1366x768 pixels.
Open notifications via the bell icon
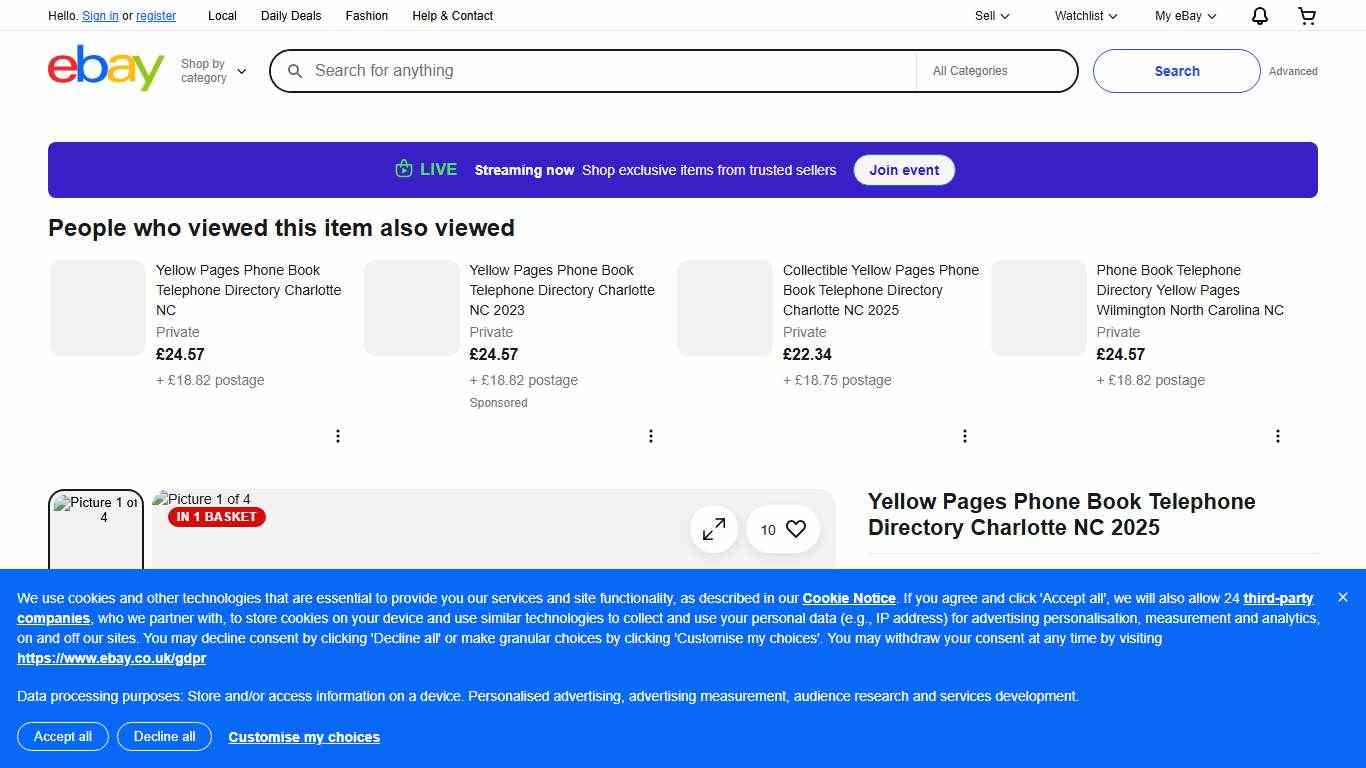click(1259, 15)
